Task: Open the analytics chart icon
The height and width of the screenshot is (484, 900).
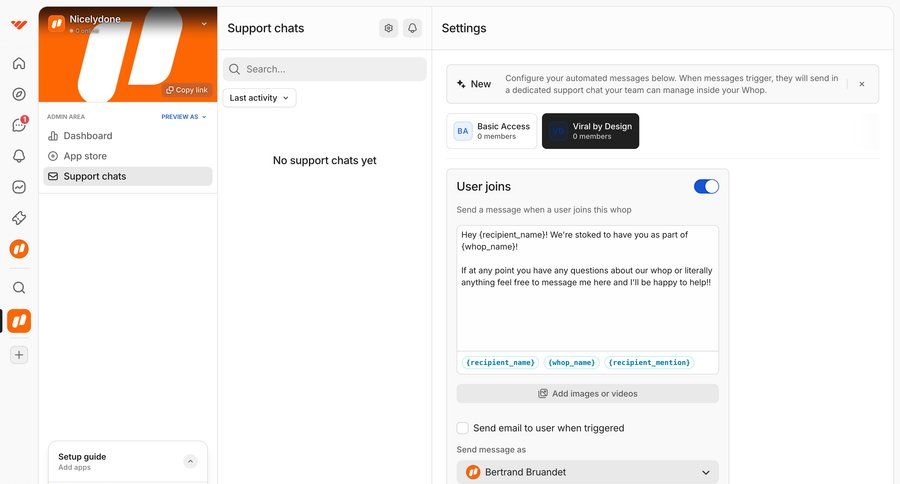Action: coord(19,187)
